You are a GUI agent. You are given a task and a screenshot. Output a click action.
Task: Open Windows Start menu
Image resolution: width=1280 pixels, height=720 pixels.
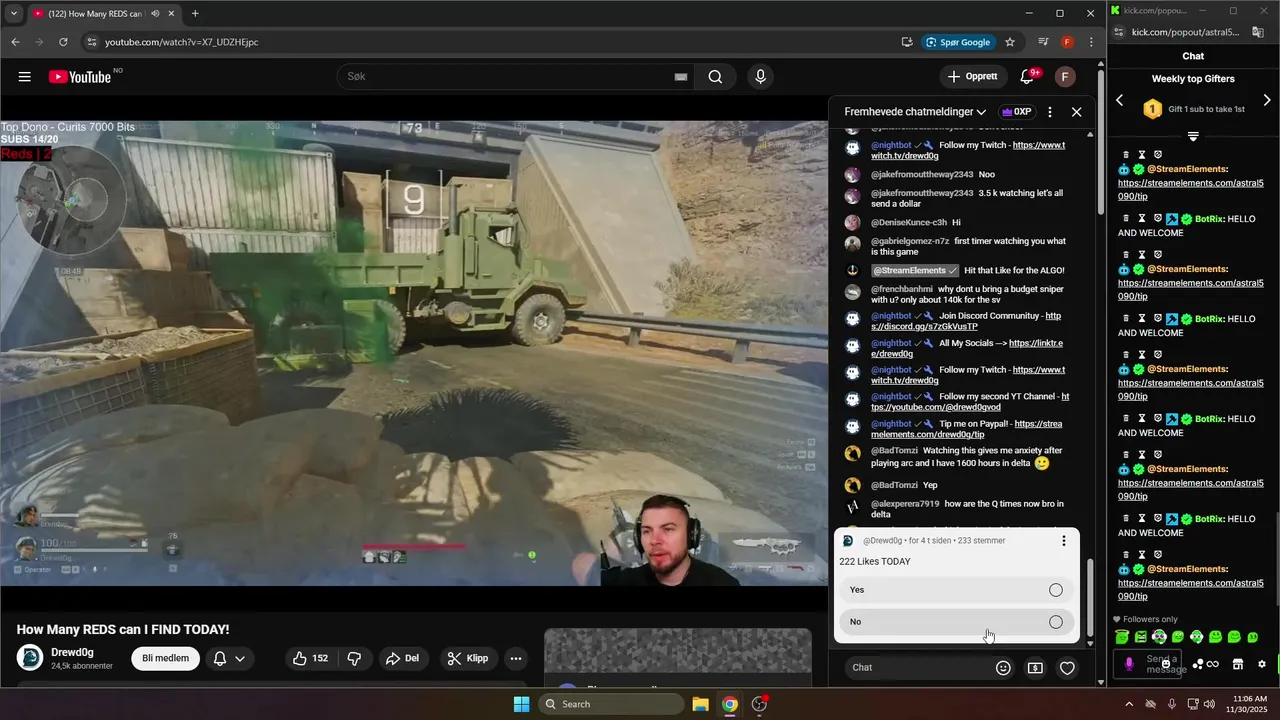521,704
